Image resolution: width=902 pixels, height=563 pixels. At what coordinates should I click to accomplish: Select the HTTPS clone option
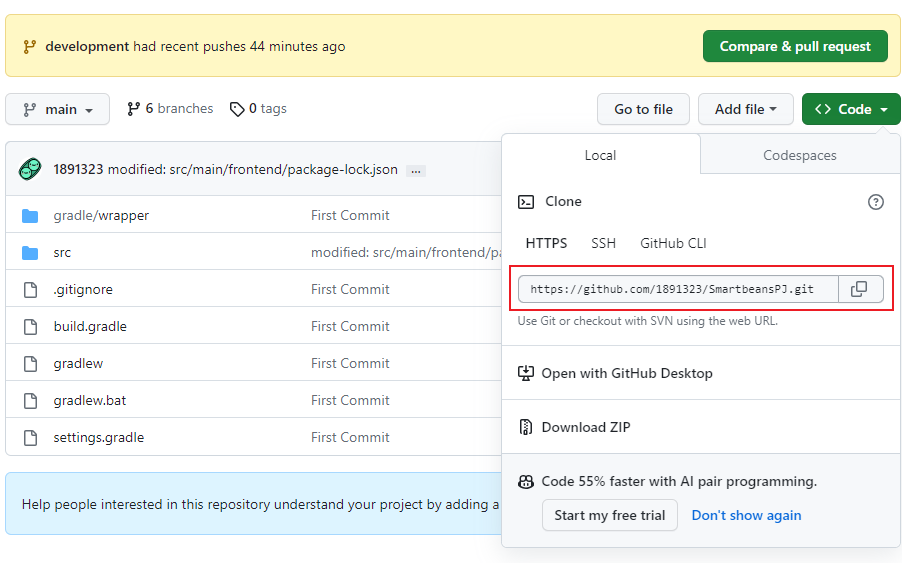[546, 243]
